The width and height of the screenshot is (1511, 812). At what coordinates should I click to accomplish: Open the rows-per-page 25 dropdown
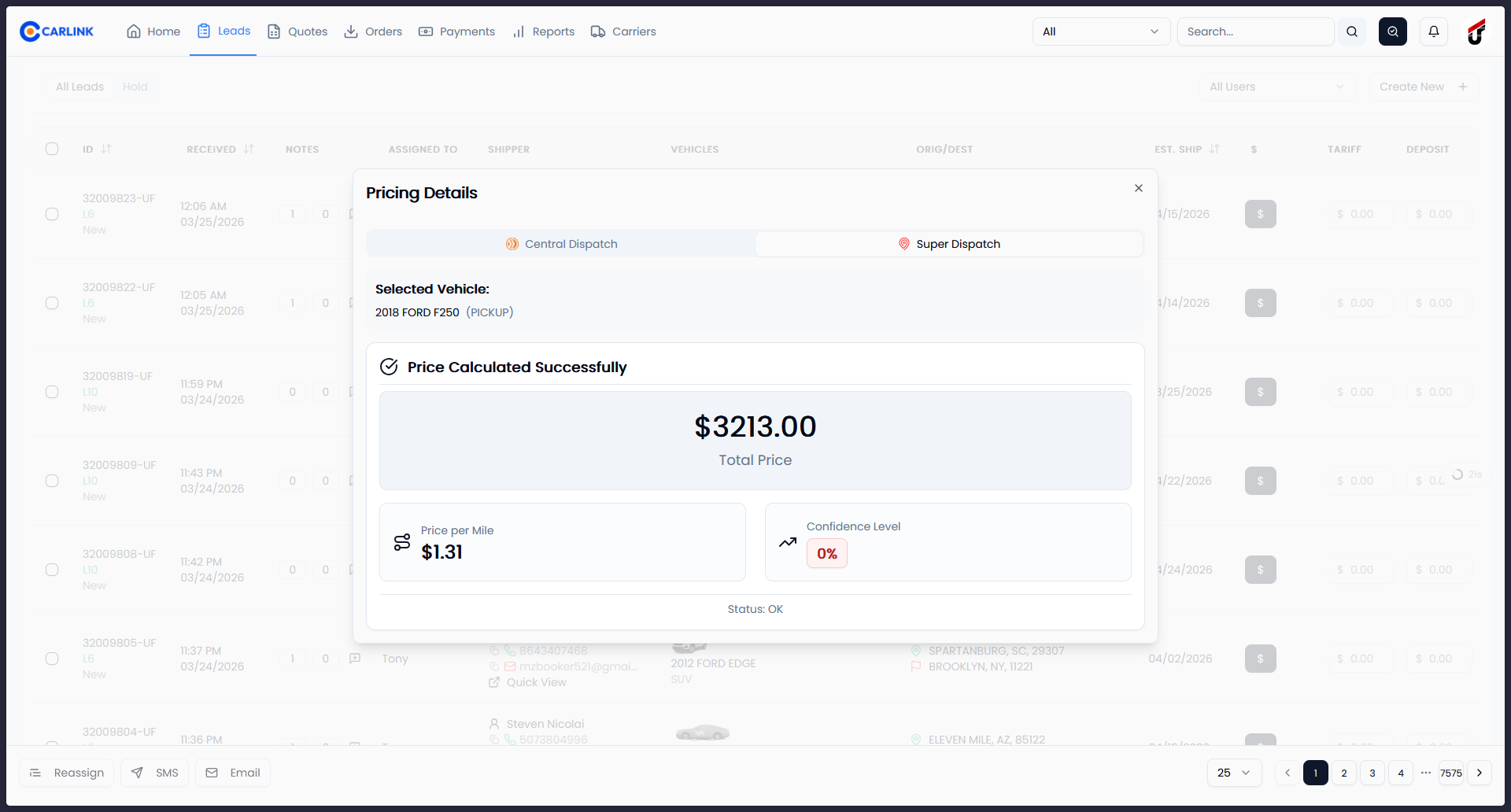pos(1233,773)
